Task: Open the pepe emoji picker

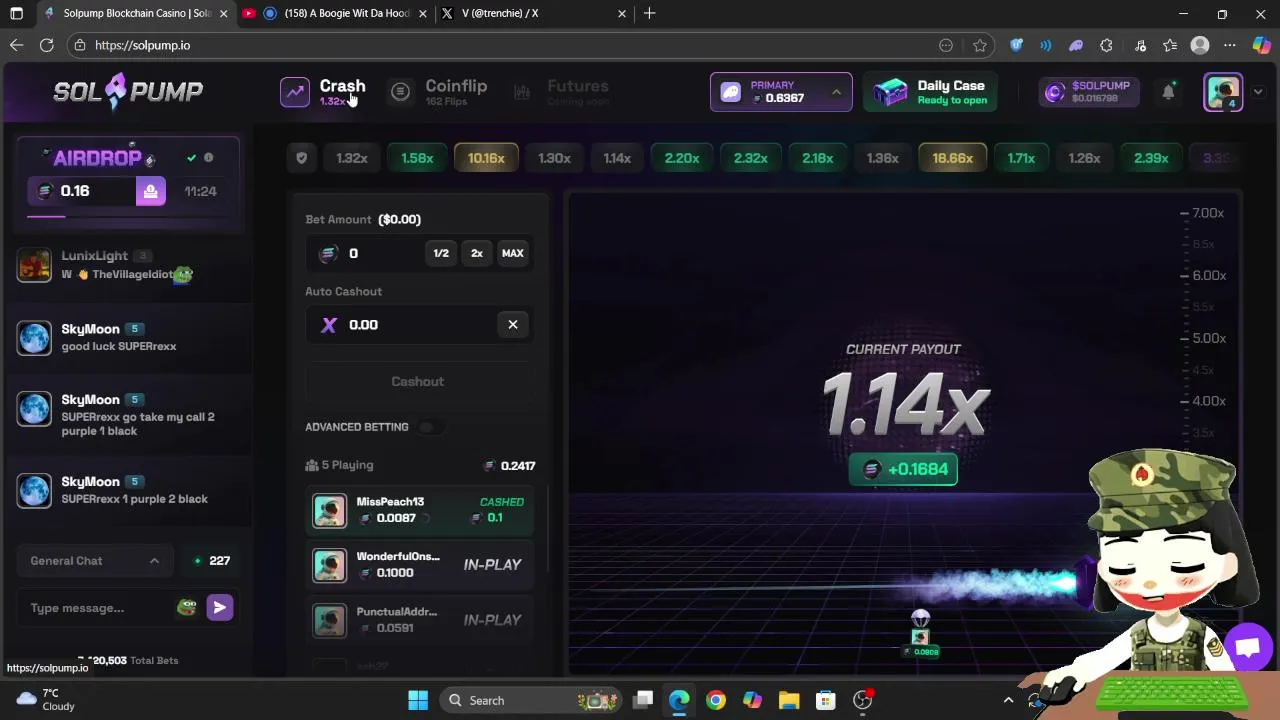Action: pyautogui.click(x=187, y=607)
